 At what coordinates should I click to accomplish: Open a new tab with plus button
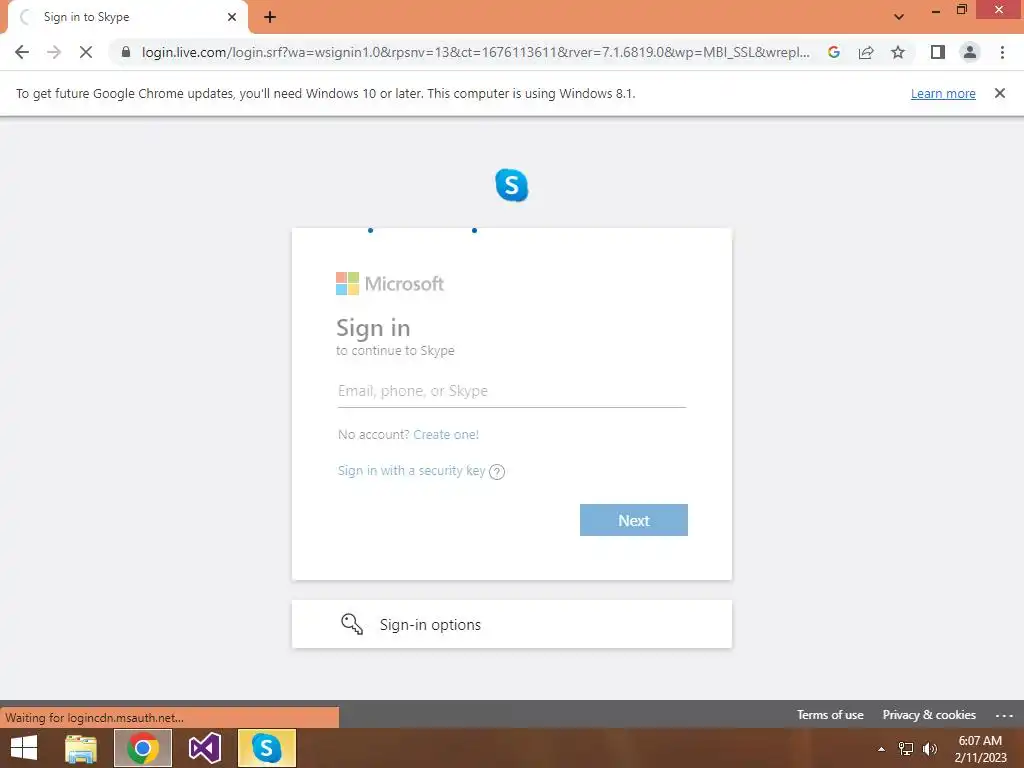(x=270, y=17)
